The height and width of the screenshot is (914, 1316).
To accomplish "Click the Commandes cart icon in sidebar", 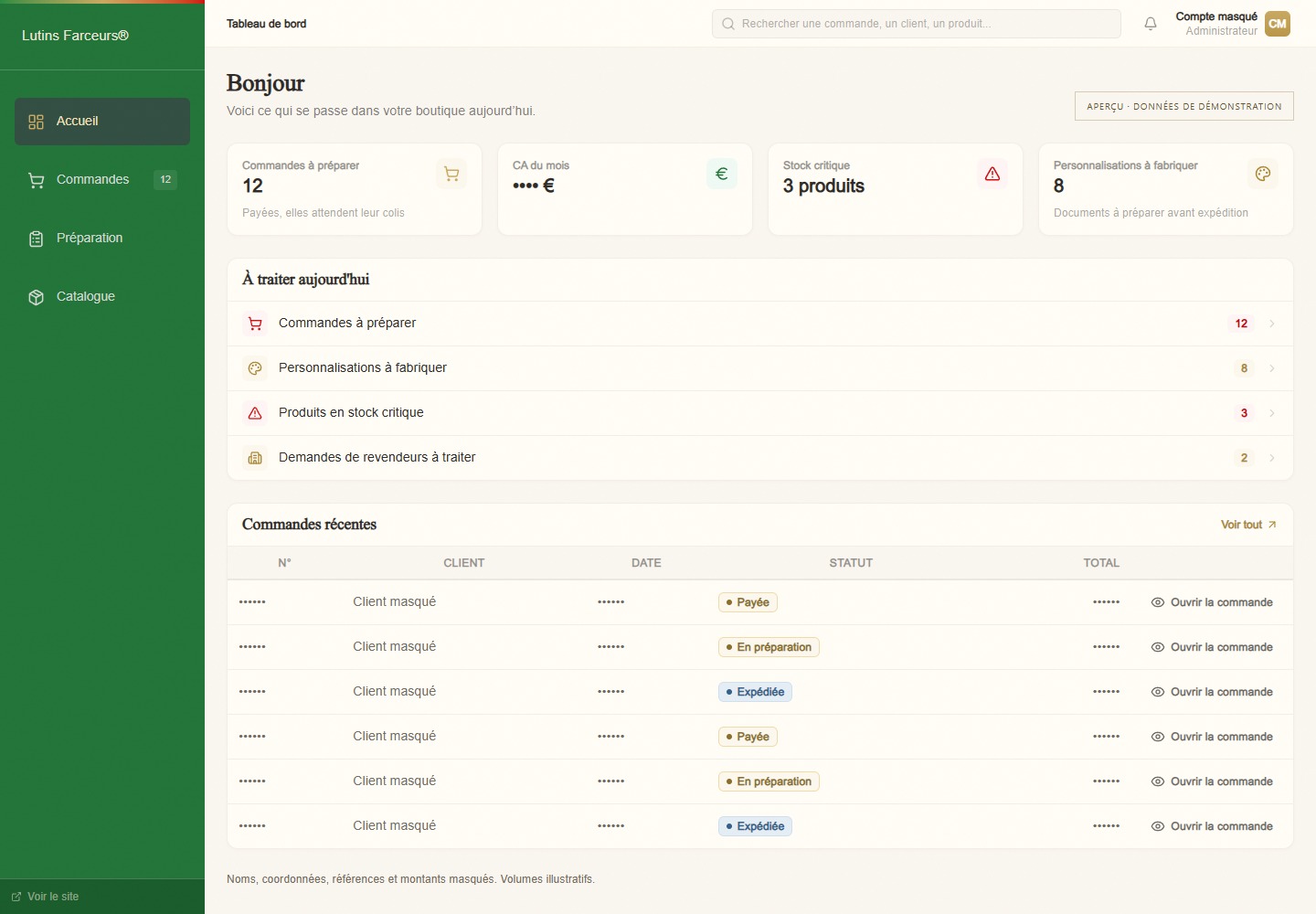I will (x=37, y=180).
